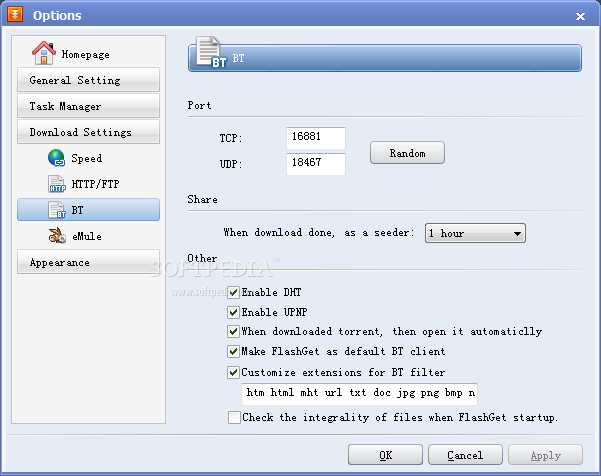
Task: Click the Cancel button
Action: 465,455
